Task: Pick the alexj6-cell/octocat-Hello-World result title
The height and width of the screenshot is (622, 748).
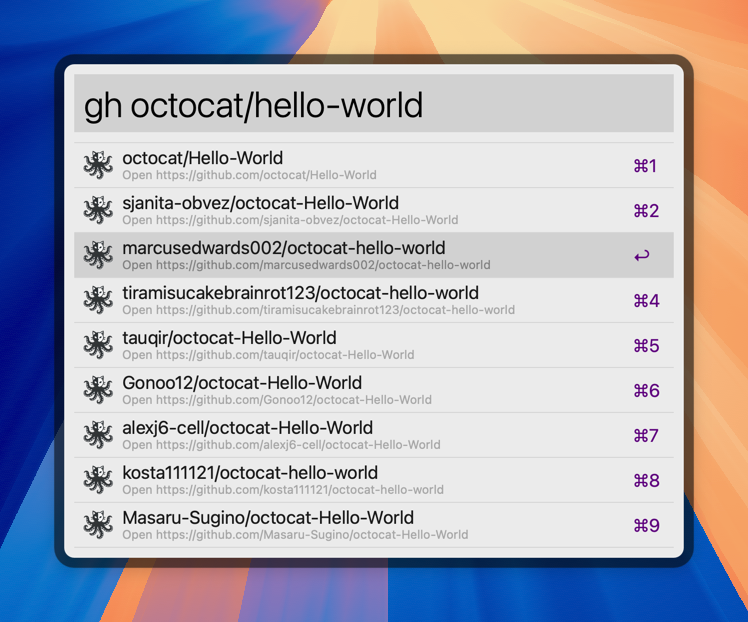Action: 248,428
